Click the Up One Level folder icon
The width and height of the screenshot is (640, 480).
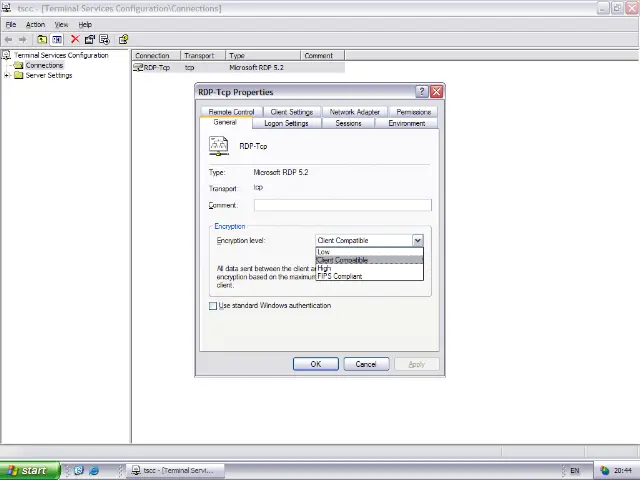pos(42,39)
